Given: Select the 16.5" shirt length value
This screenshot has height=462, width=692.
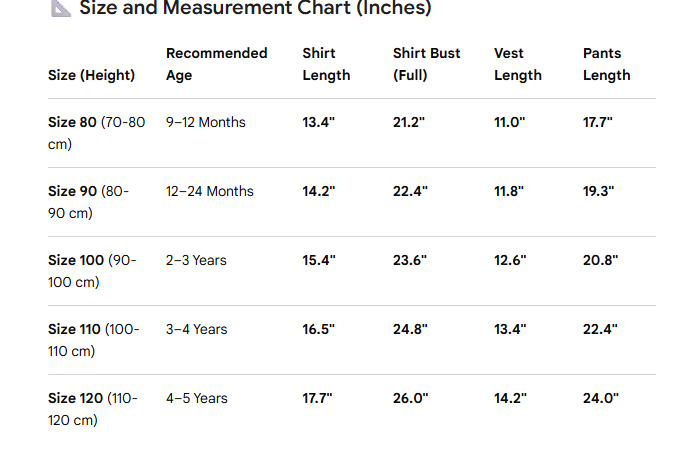Looking at the screenshot, I should [x=319, y=329].
